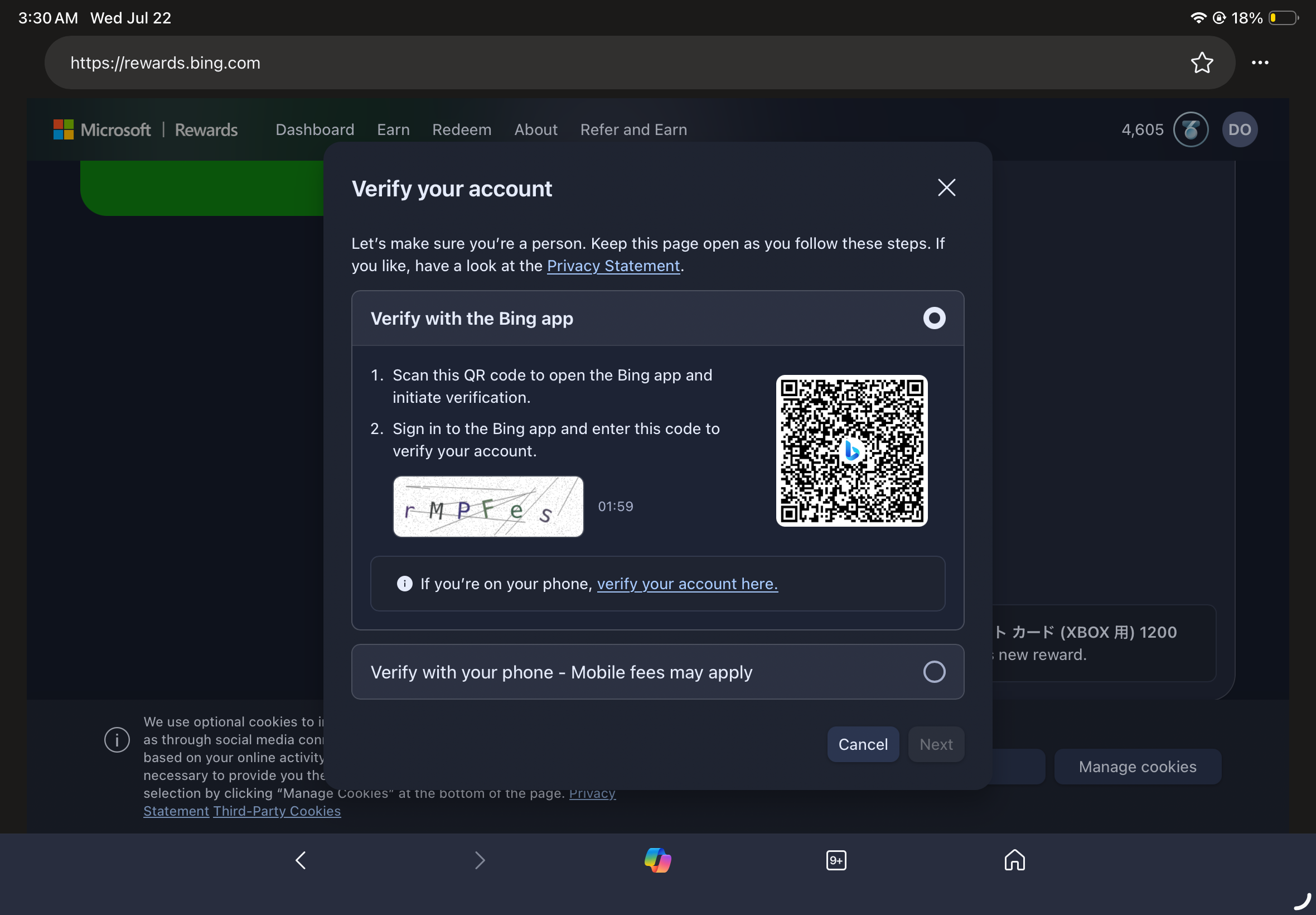Image resolution: width=1316 pixels, height=915 pixels.
Task: Click the Microsoft logo
Action: pos(102,129)
